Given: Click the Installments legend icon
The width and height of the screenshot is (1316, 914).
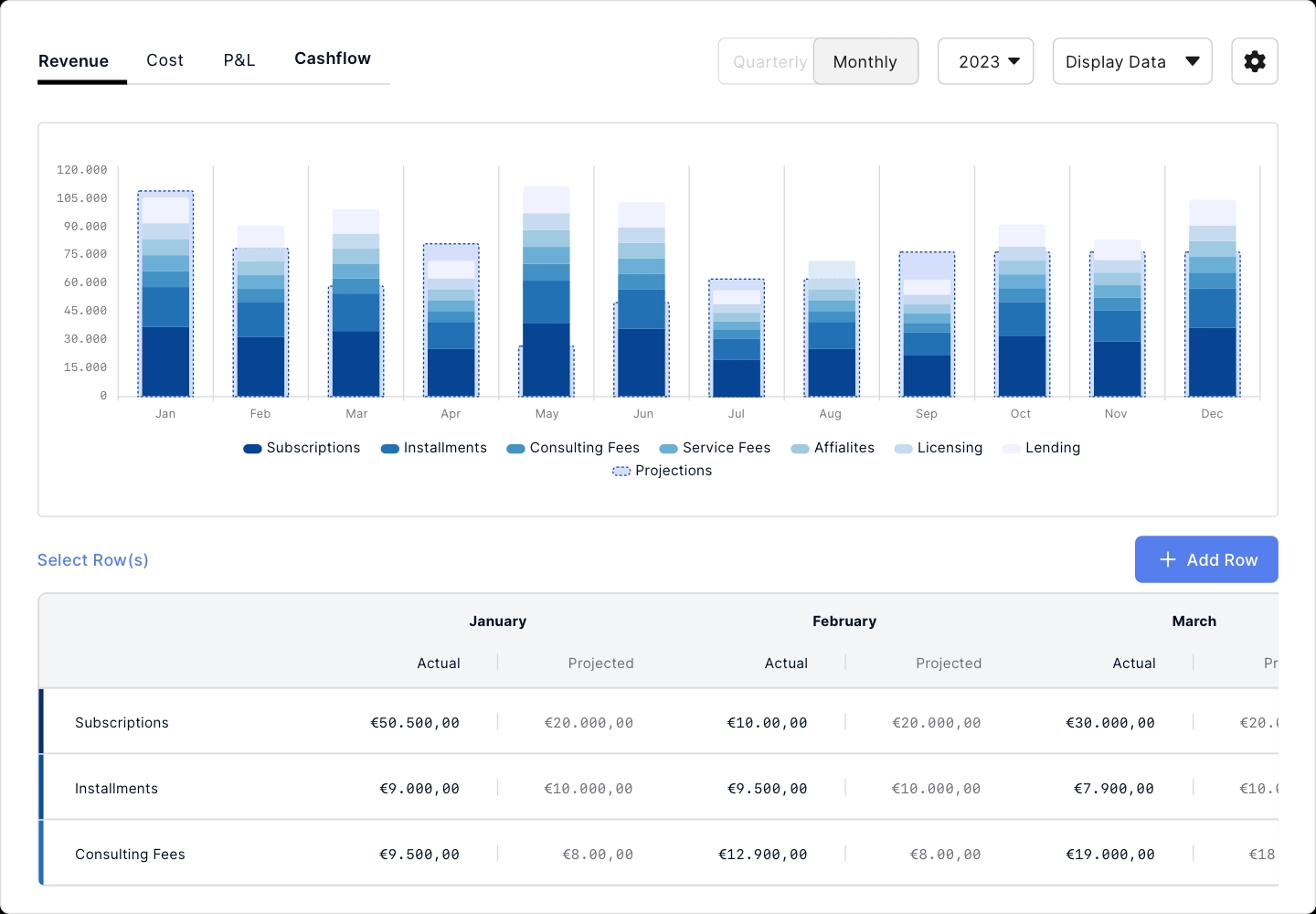Looking at the screenshot, I should tap(390, 448).
